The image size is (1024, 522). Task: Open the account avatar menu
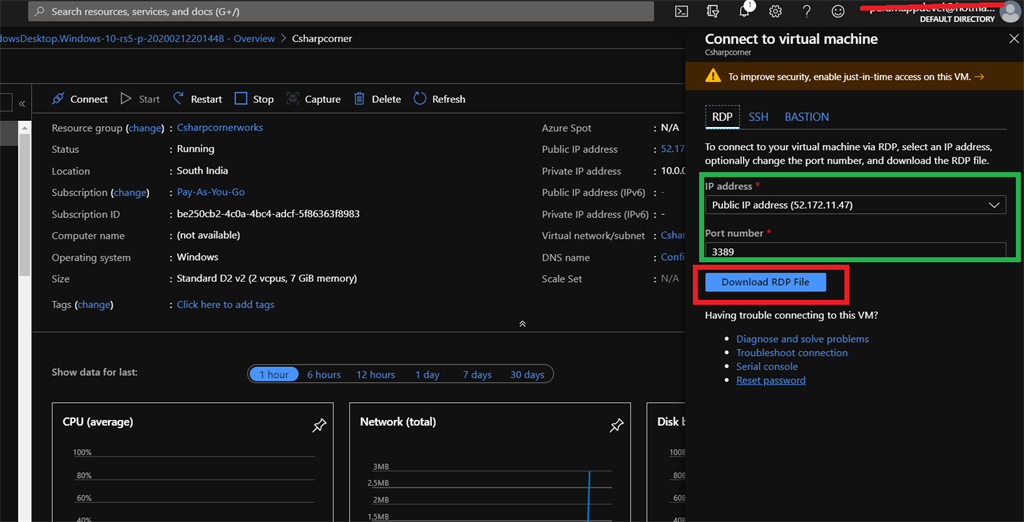[1010, 12]
